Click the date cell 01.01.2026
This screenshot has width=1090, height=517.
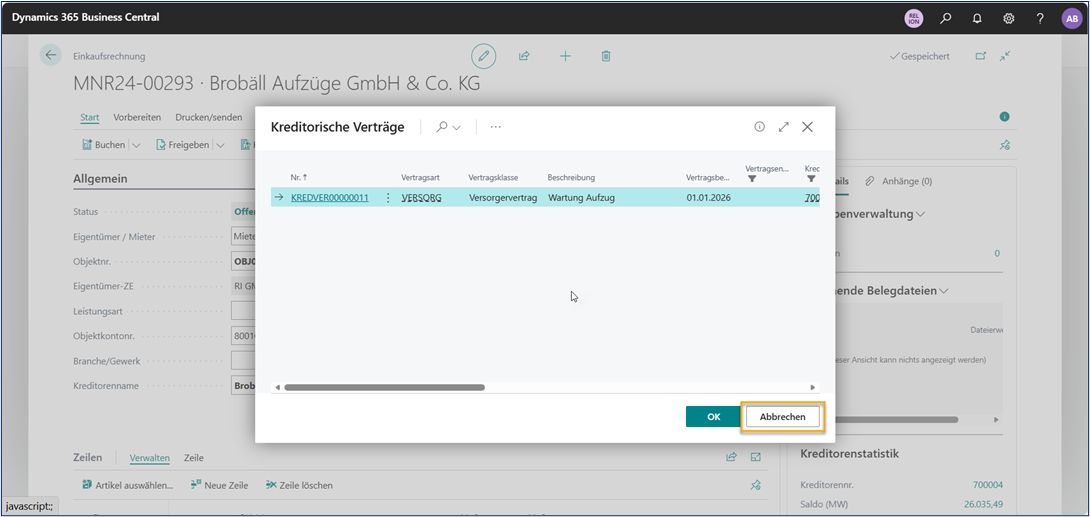(709, 198)
